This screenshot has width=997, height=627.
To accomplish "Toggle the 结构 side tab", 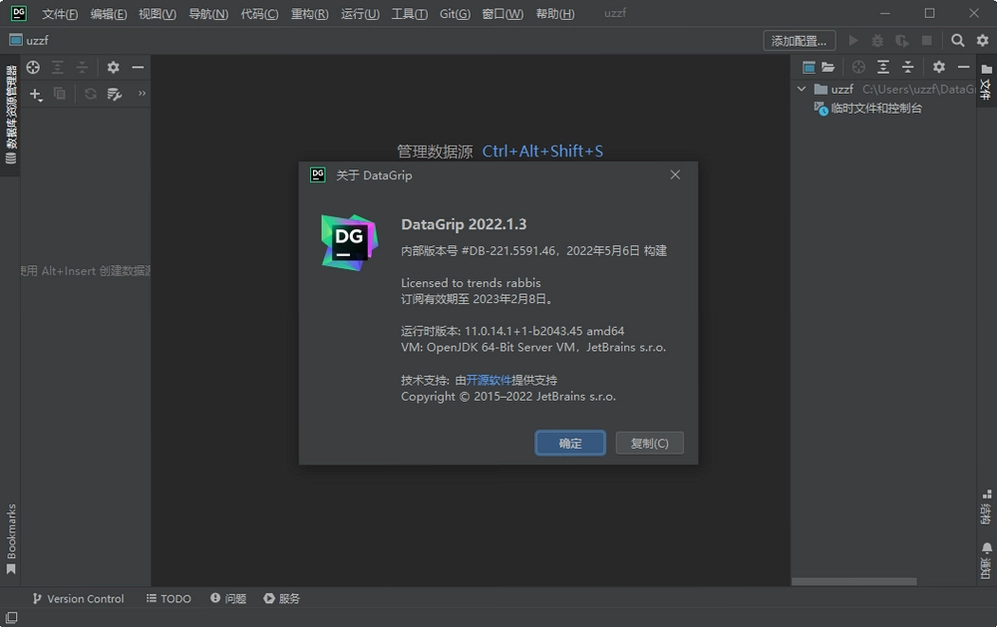I will (x=986, y=507).
